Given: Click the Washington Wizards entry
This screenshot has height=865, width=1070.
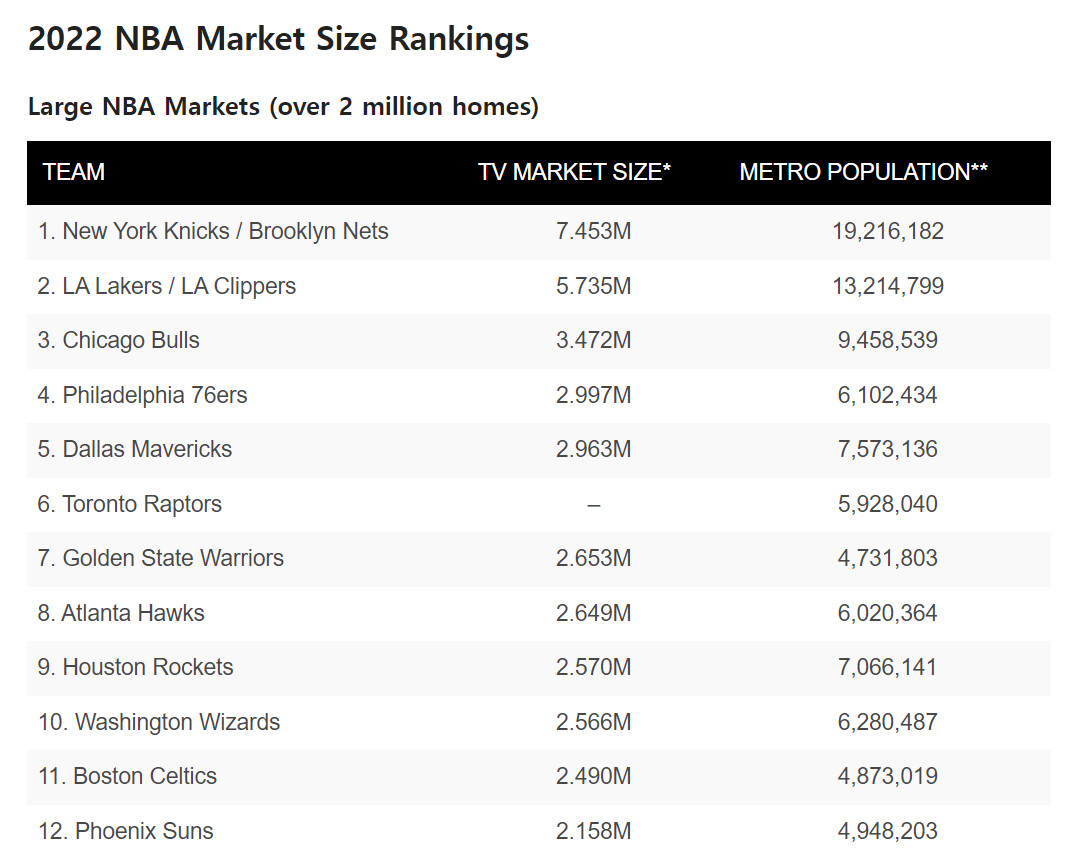Looking at the screenshot, I should tap(159, 722).
